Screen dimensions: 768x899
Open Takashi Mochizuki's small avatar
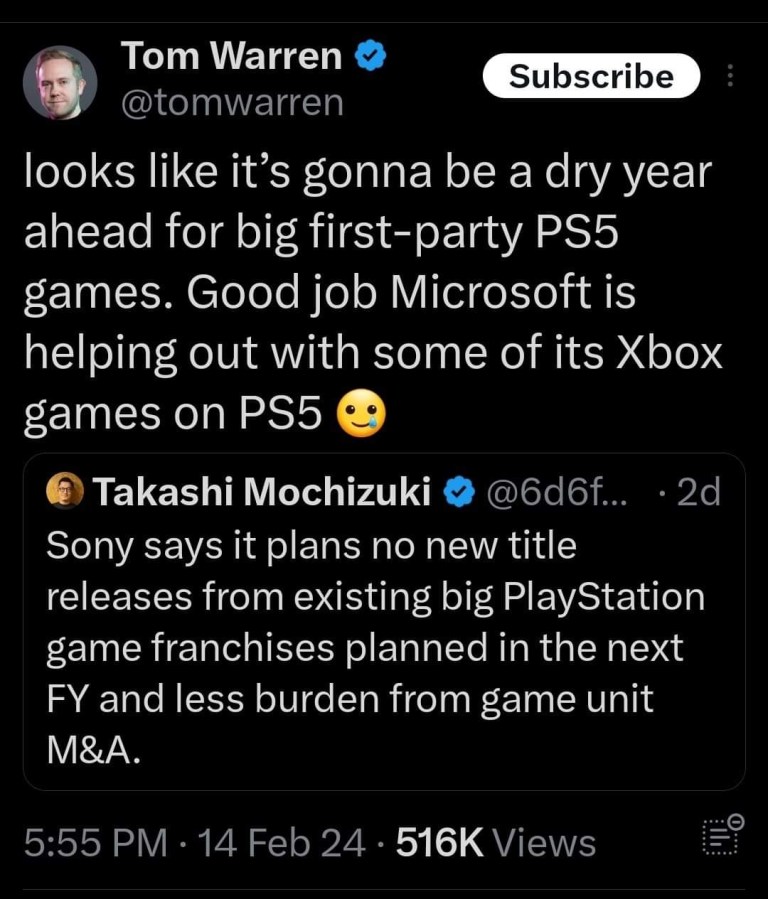click(65, 491)
